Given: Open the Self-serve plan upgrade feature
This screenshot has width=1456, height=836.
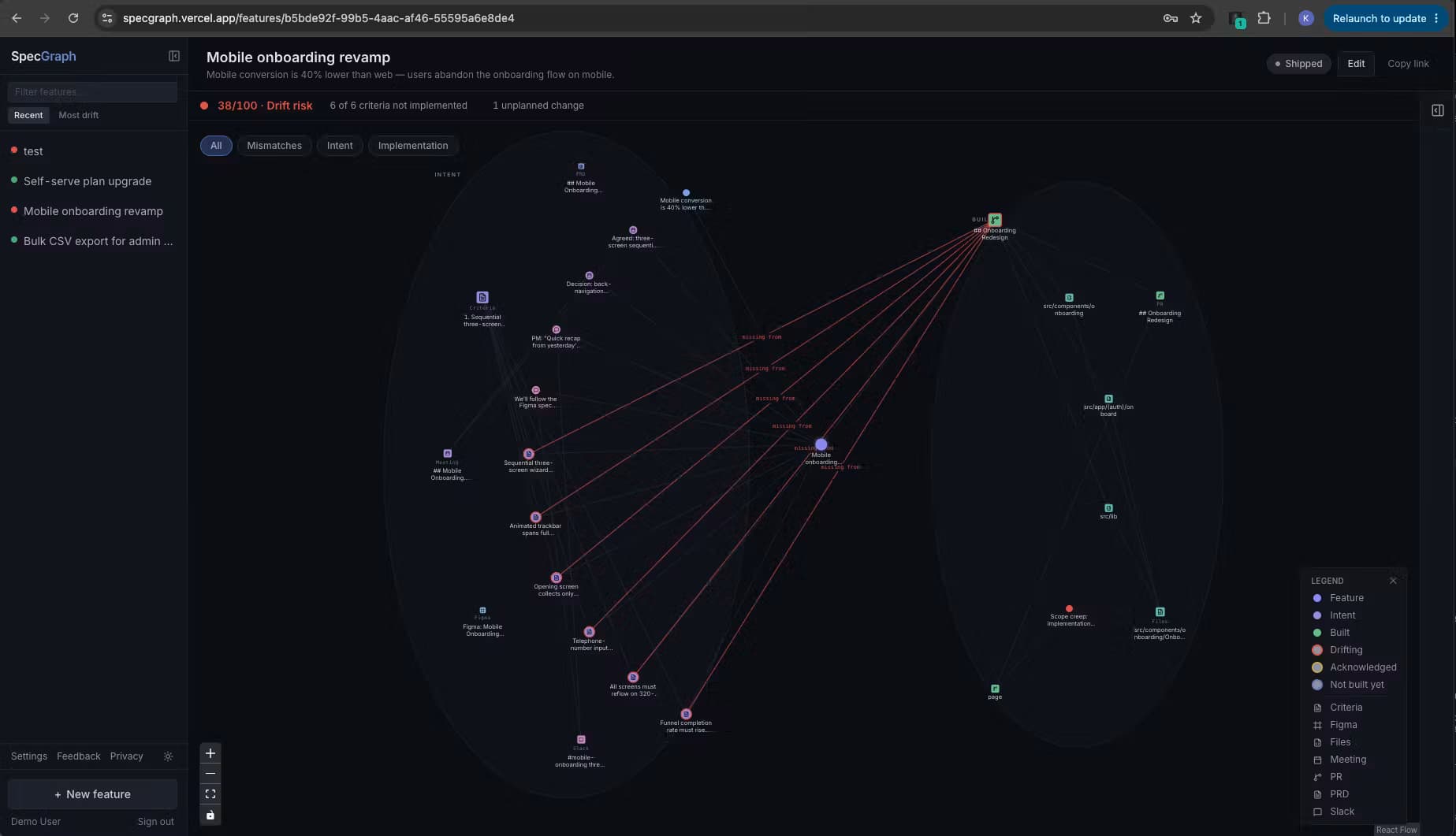Looking at the screenshot, I should [94, 181].
